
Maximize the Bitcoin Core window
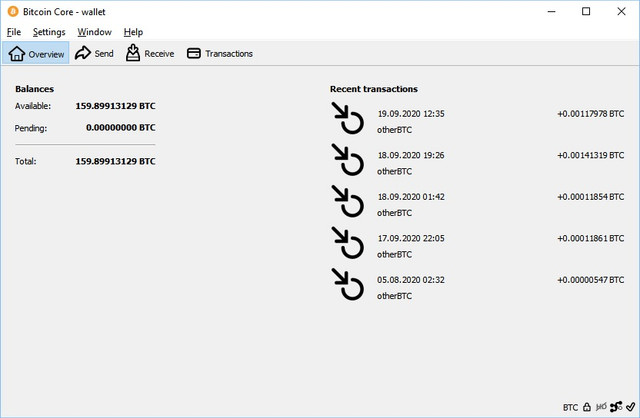pyautogui.click(x=586, y=11)
